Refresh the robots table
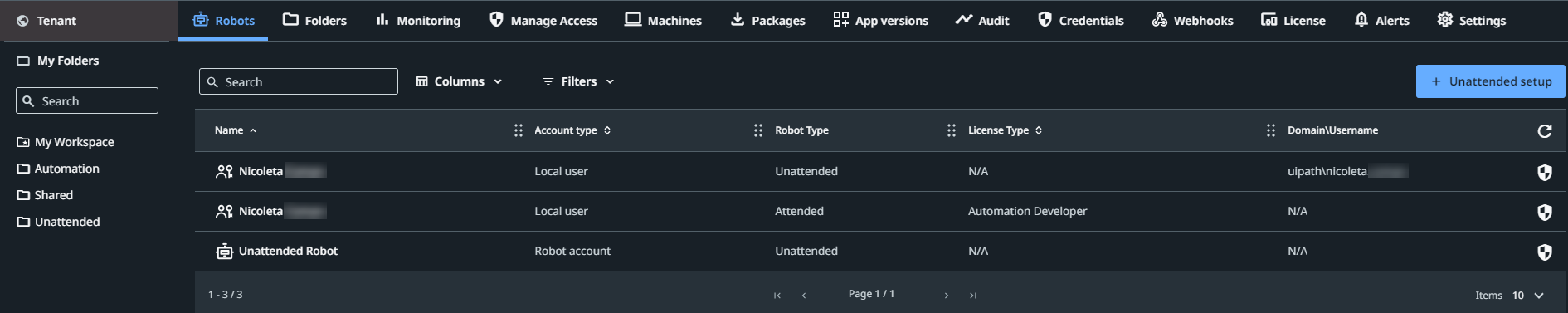 1545,131
